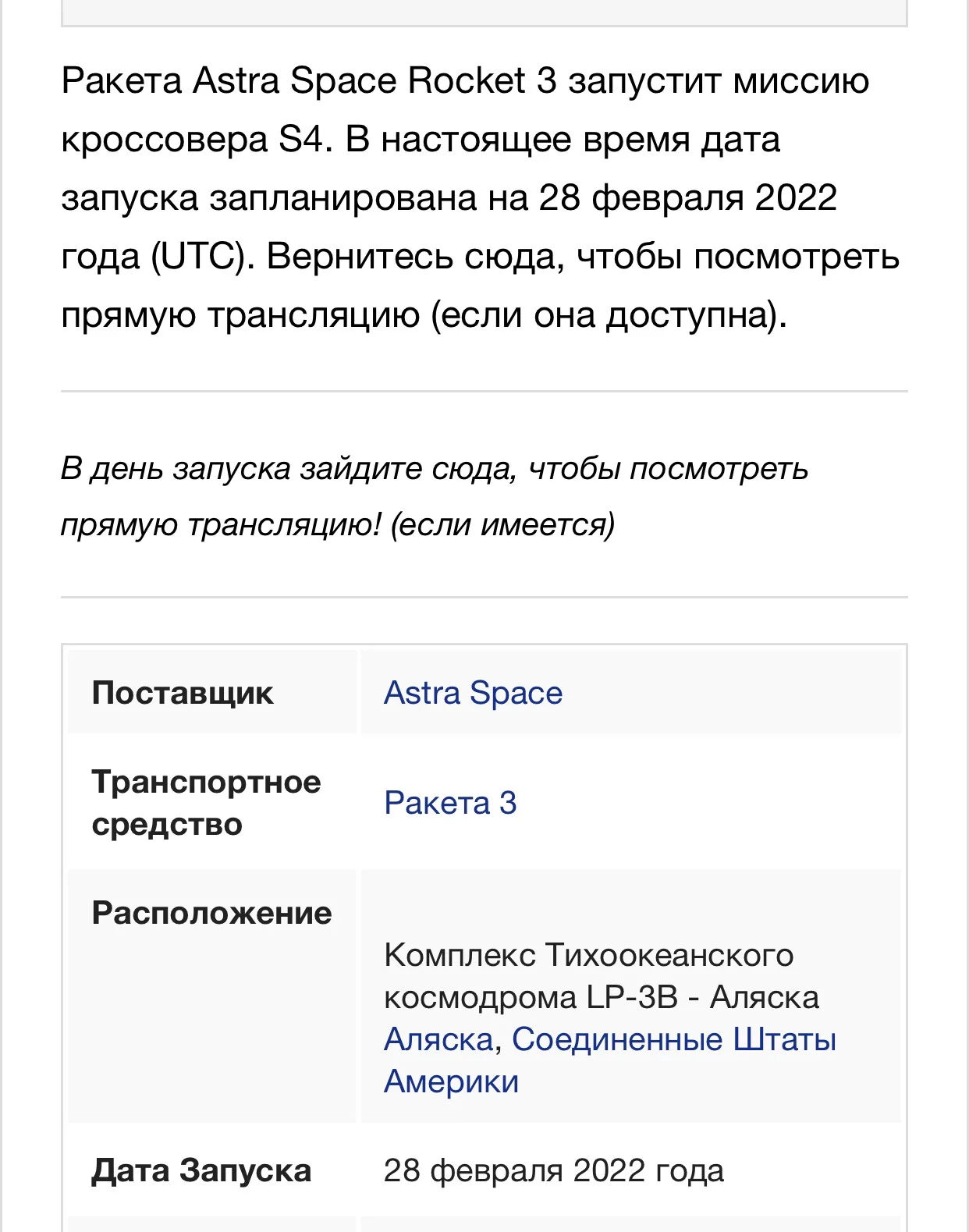Image resolution: width=969 pixels, height=1232 pixels.
Task: Open the Соединенные Штаты Америки link
Action: 609,1060
